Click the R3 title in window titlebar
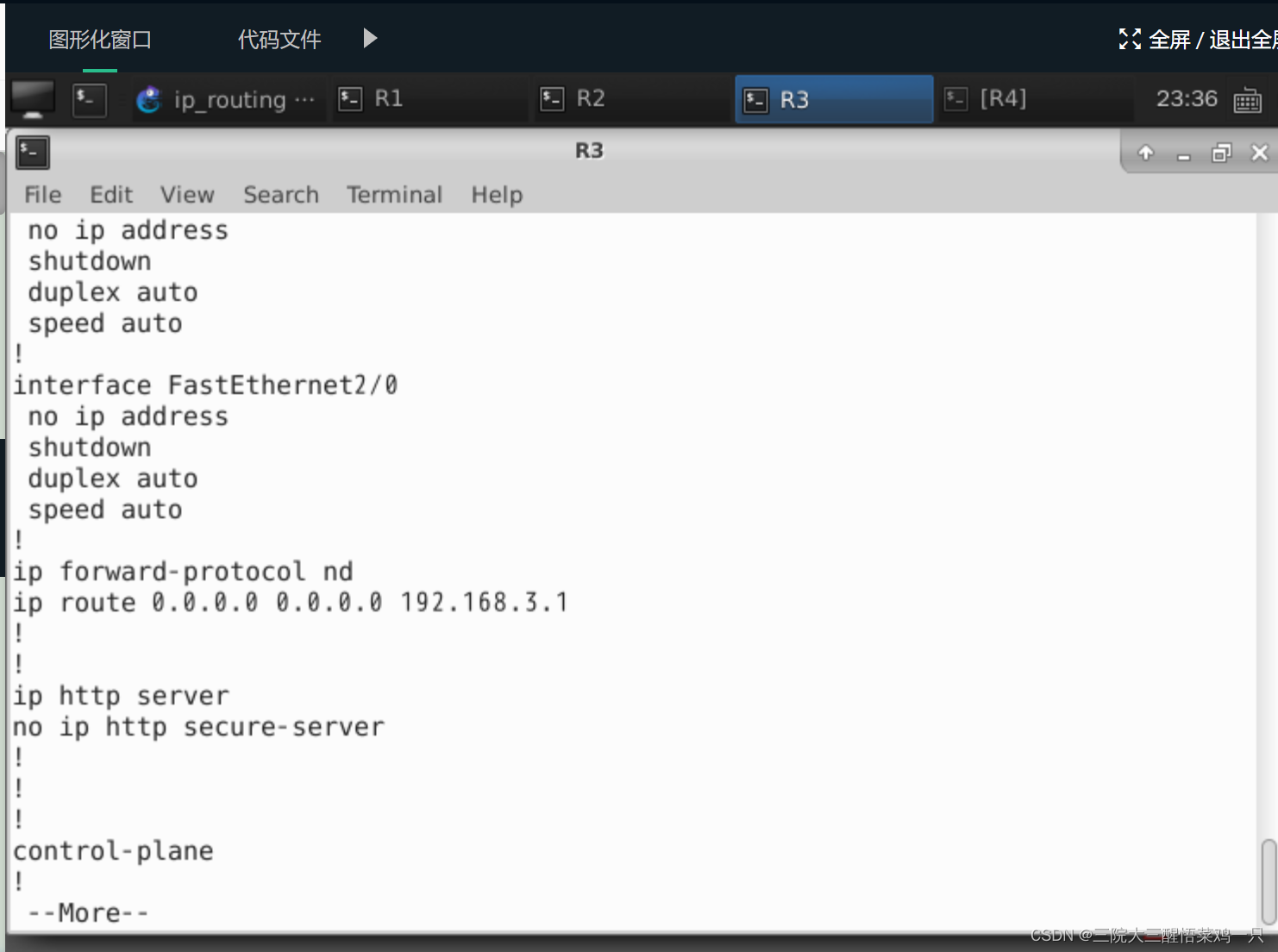The height and width of the screenshot is (952, 1278). coord(590,151)
